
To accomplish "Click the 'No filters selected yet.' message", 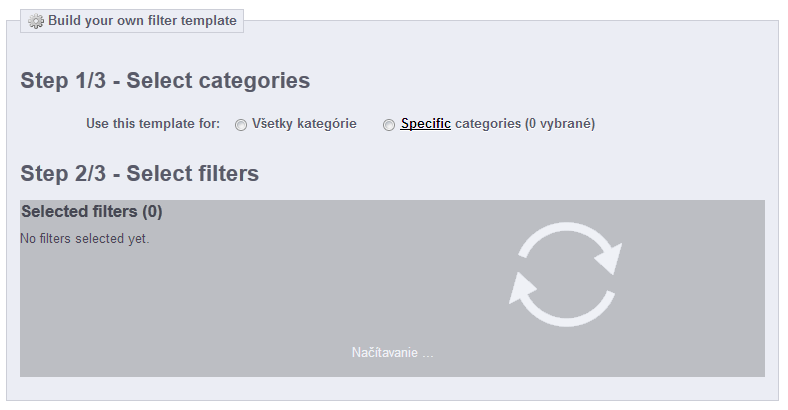I will click(x=84, y=238).
